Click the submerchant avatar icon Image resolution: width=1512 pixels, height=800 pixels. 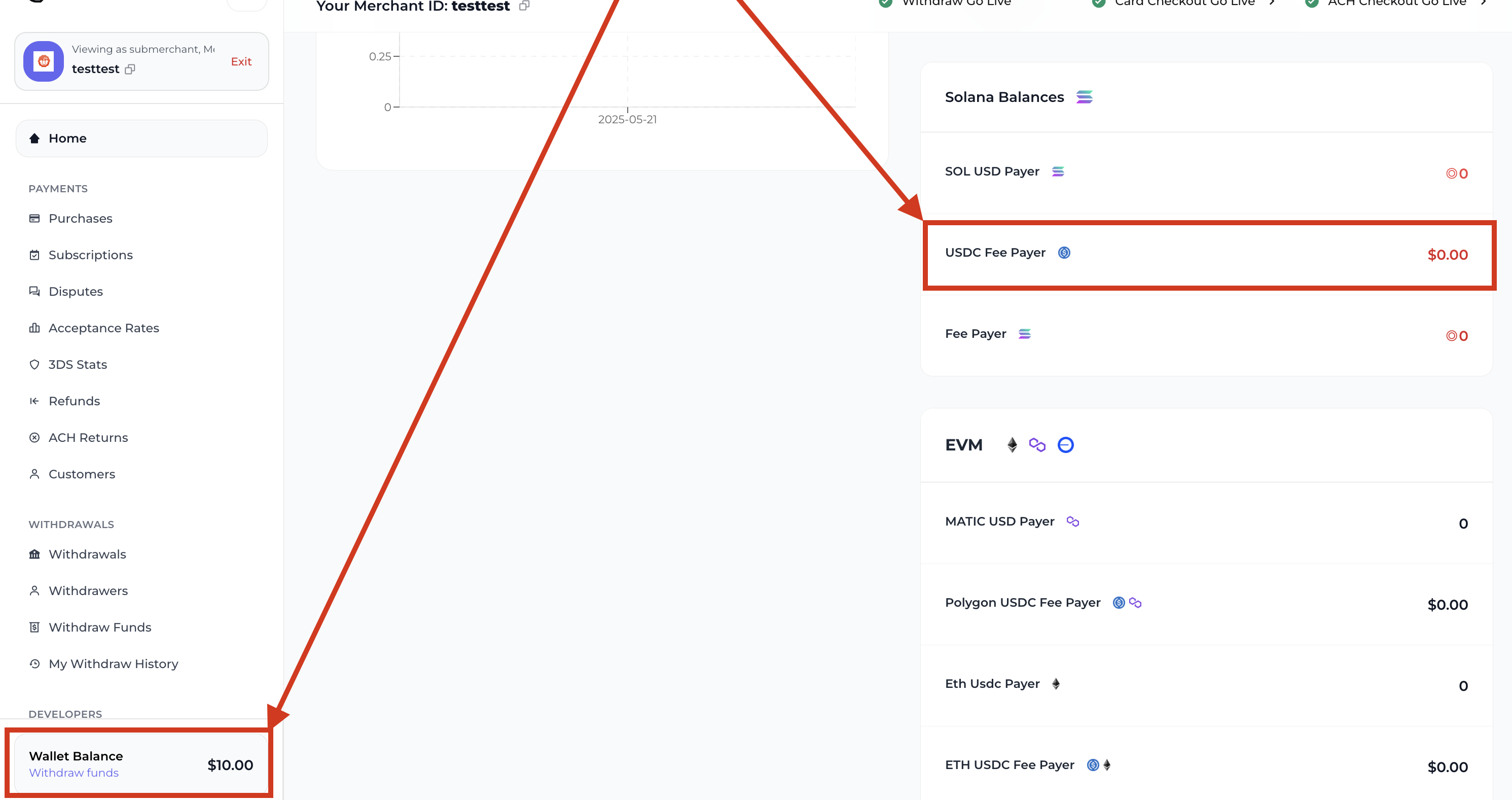(44, 61)
